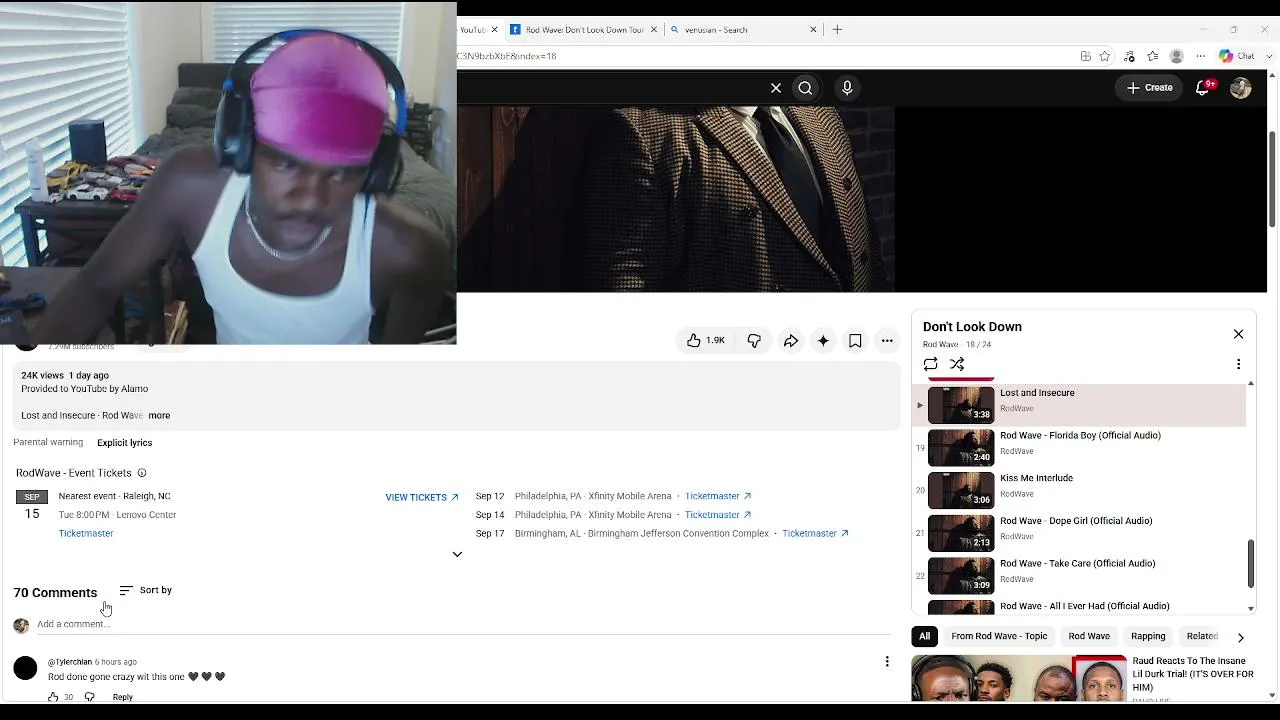Open the Raud Reacts Lil Durk Trial video
The image size is (1280, 720).
click(1083, 678)
